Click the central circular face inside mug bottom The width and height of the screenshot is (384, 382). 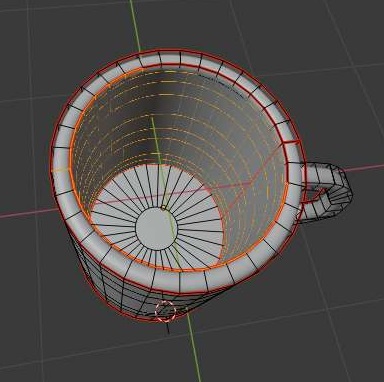pyautogui.click(x=156, y=228)
